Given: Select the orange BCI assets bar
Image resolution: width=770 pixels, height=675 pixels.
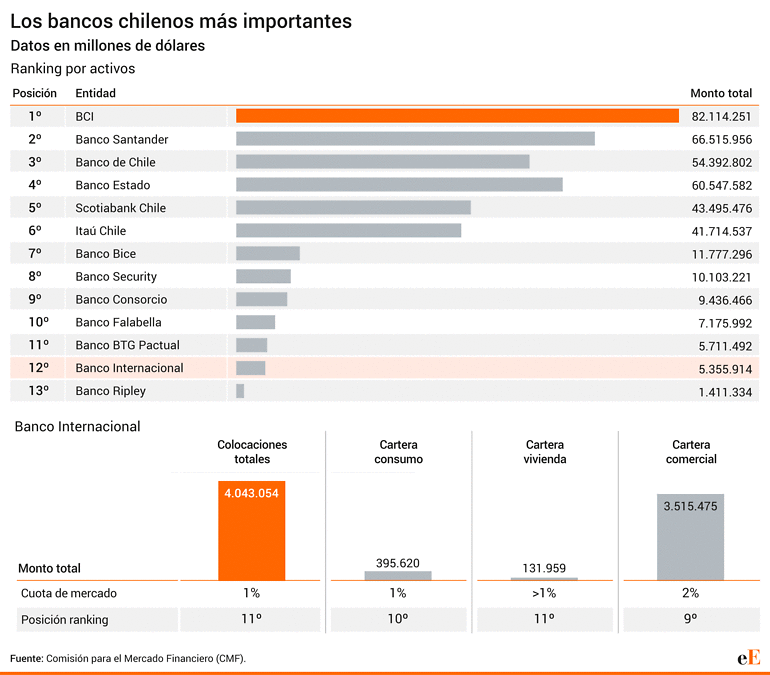Looking at the screenshot, I should 457,116.
